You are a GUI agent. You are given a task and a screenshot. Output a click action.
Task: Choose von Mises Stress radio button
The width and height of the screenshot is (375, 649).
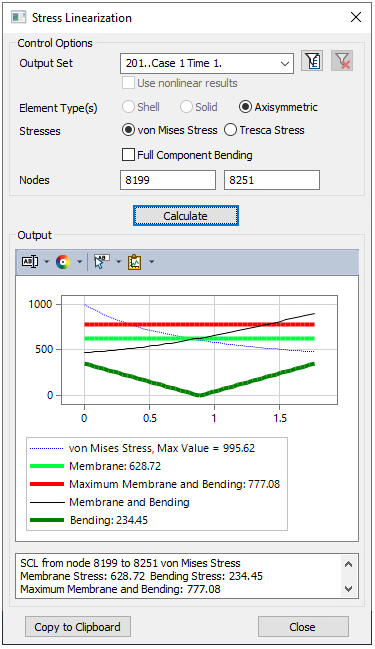click(x=128, y=130)
